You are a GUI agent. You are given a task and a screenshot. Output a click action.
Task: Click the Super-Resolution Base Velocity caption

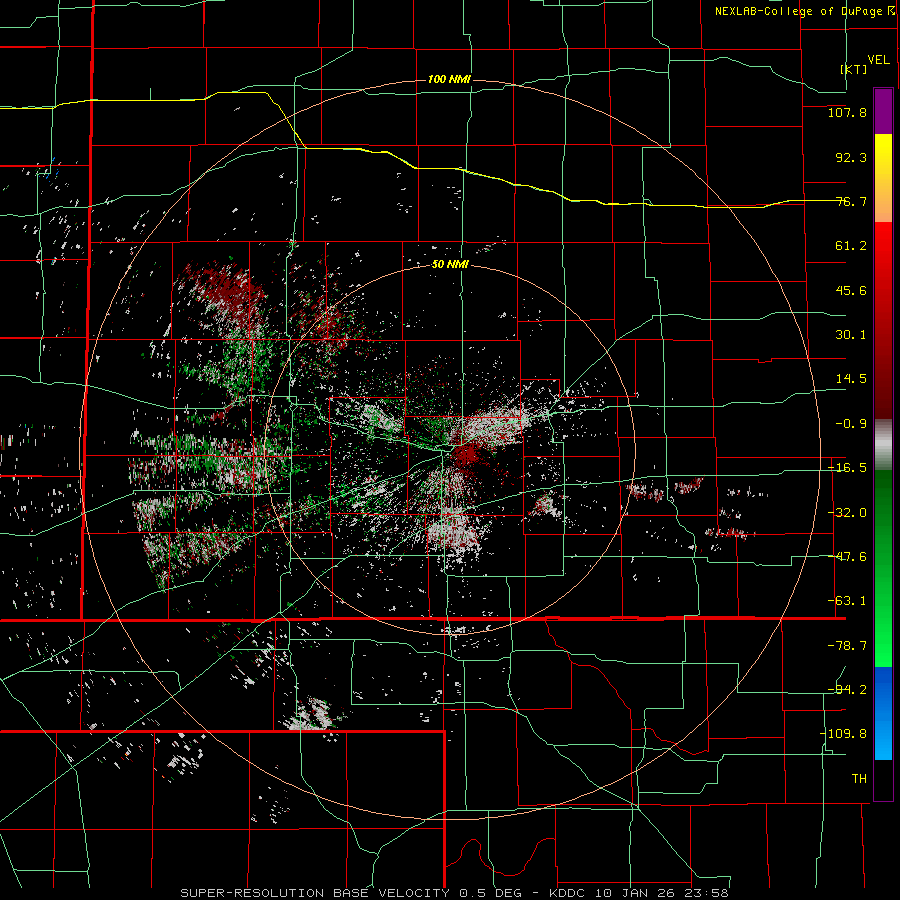[455, 893]
